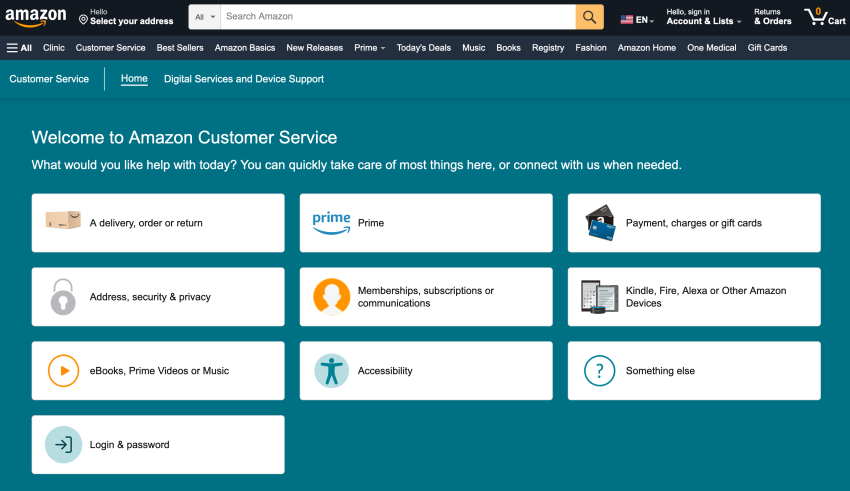
Task: Open the hamburger All menu
Action: (19, 48)
